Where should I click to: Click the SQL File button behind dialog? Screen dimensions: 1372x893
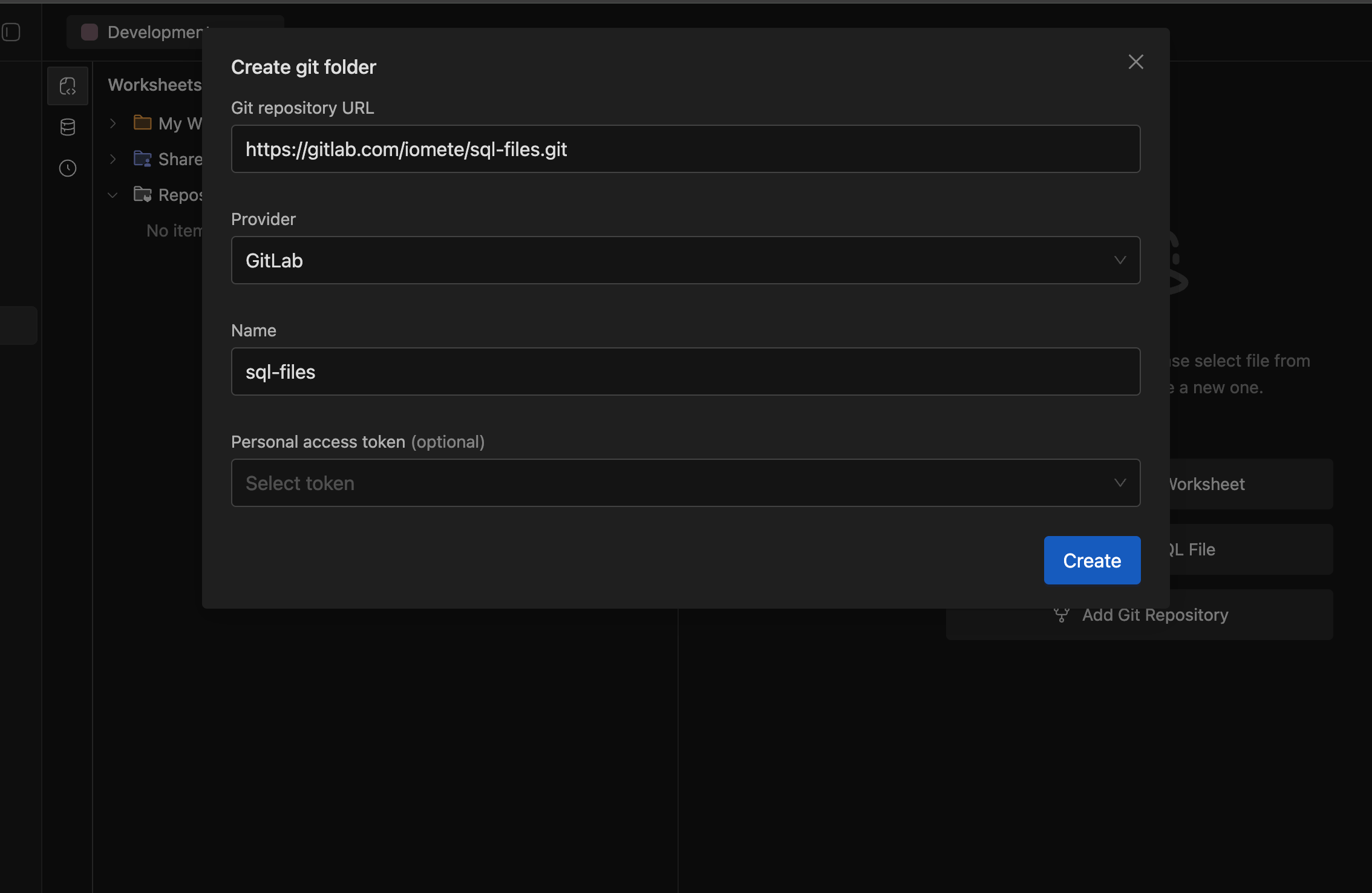click(1251, 549)
